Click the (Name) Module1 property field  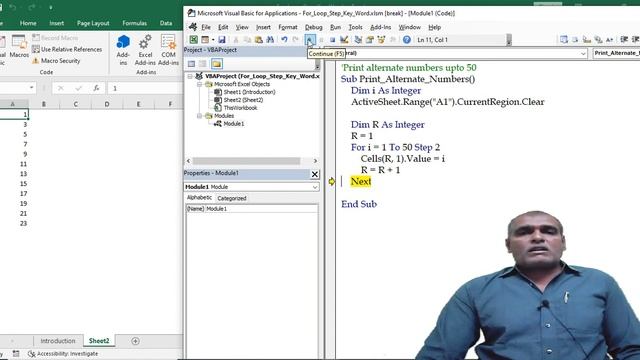(x=252, y=209)
